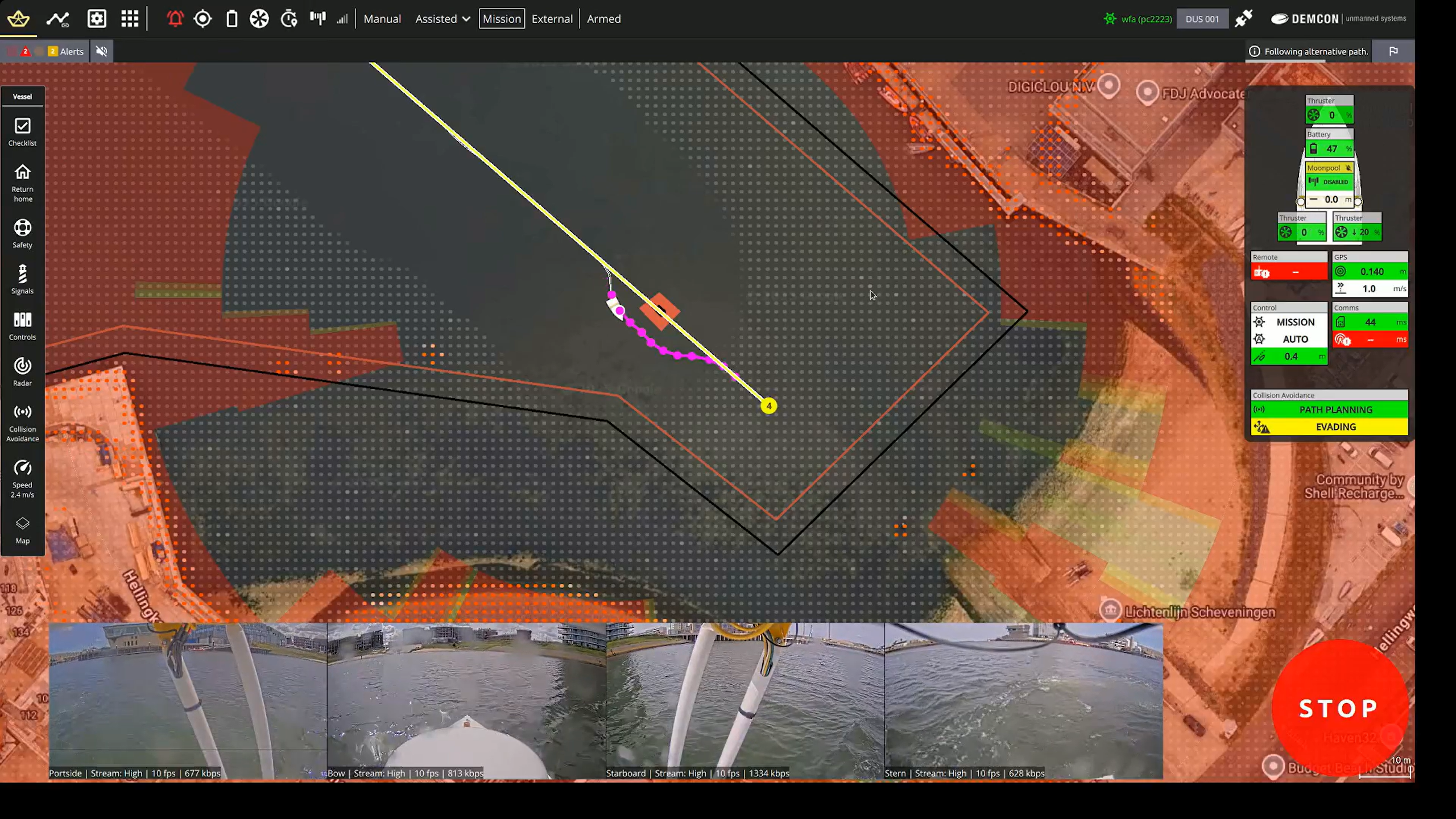Image resolution: width=1456 pixels, height=819 pixels.
Task: Click the lower-left Thruster 0% tile
Action: coord(1301,227)
